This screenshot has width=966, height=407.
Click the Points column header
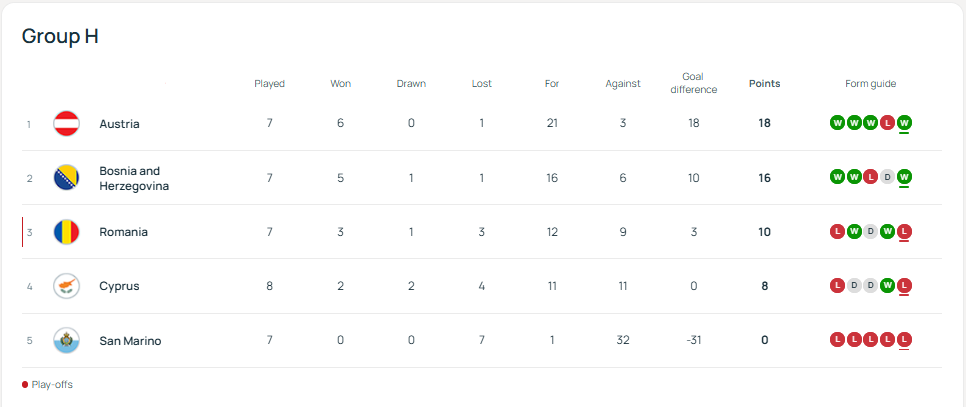764,84
